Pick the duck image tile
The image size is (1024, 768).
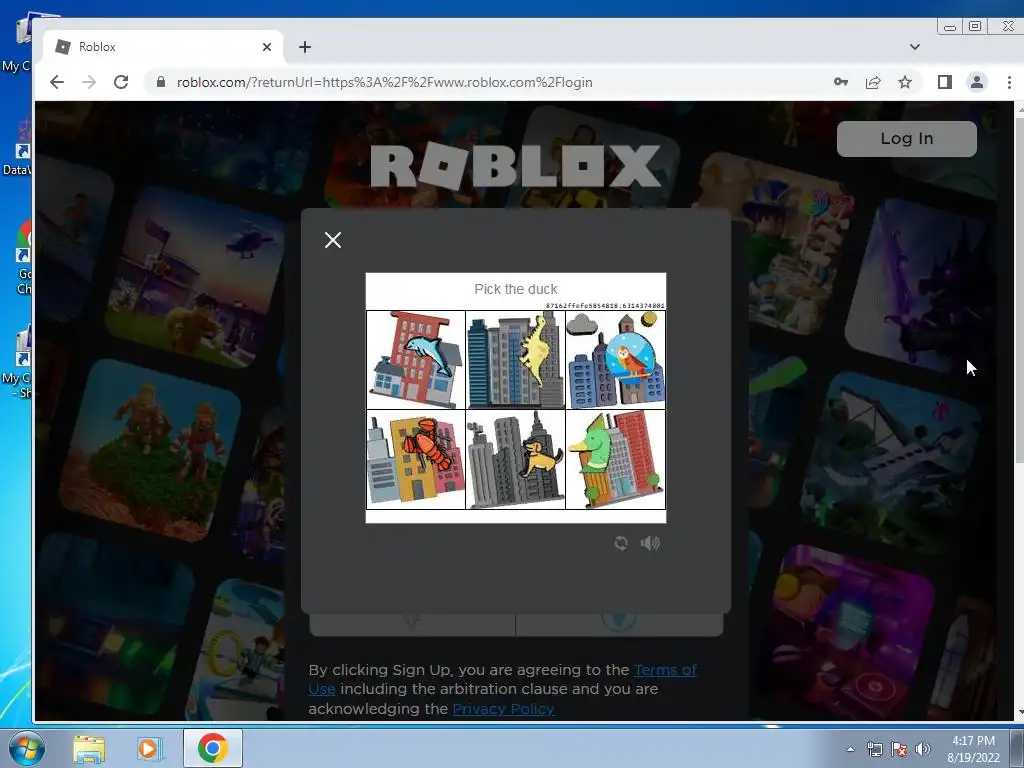(x=616, y=460)
